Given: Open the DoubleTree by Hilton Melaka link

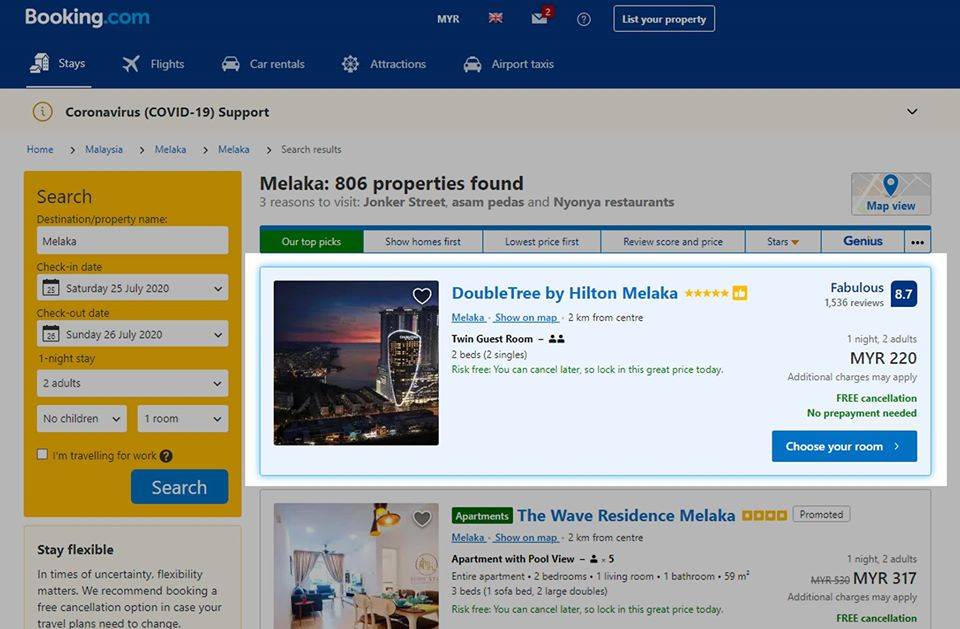Looking at the screenshot, I should point(564,293).
